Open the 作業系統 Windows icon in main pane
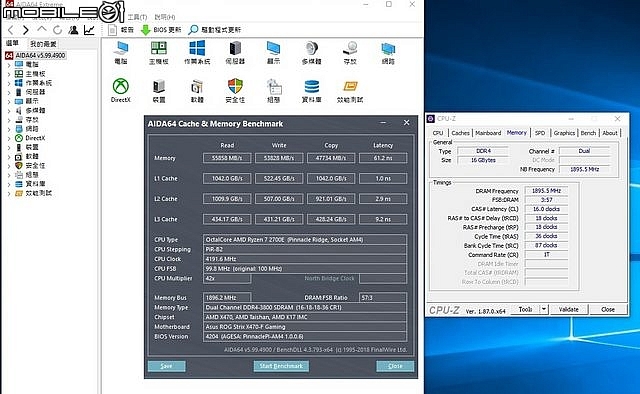Viewport: 640px width, 394px height. 197,53
